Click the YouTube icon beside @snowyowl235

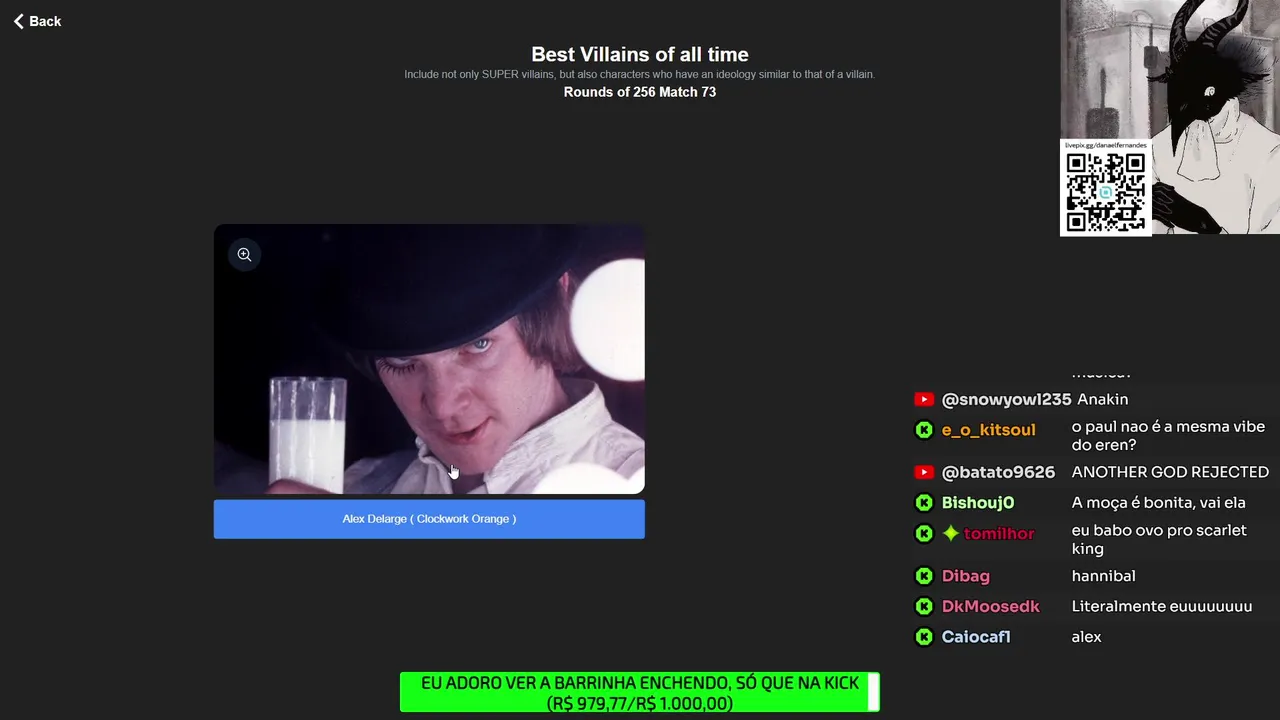pos(924,399)
